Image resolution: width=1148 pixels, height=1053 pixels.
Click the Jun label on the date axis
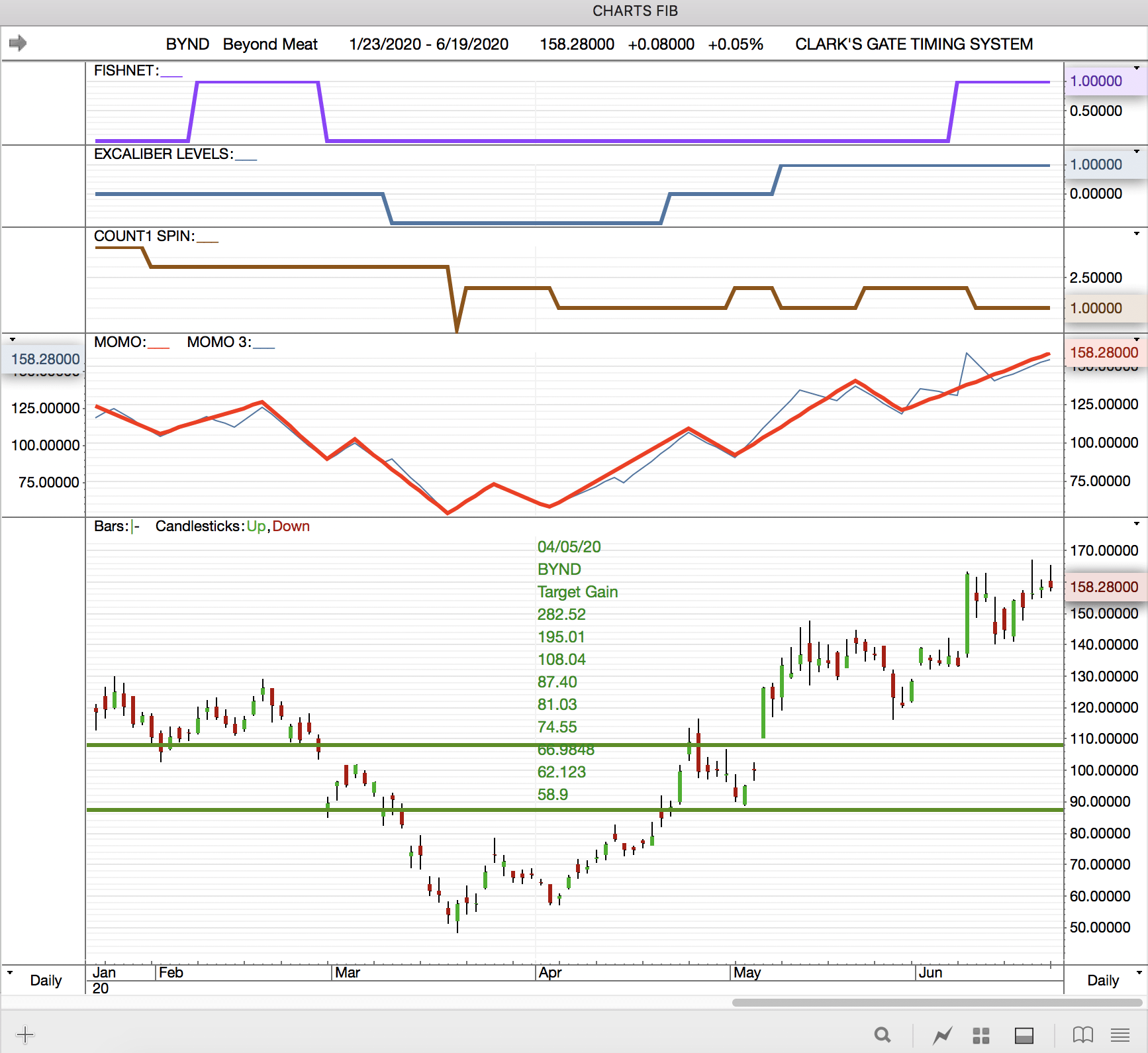click(x=931, y=973)
